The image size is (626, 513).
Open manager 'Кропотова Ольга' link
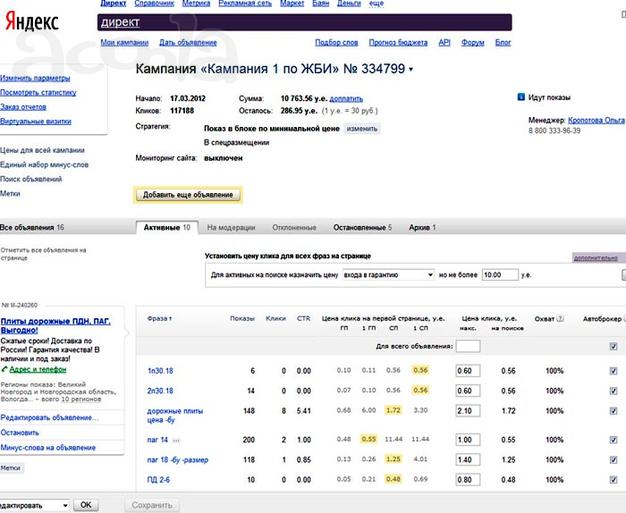(596, 120)
